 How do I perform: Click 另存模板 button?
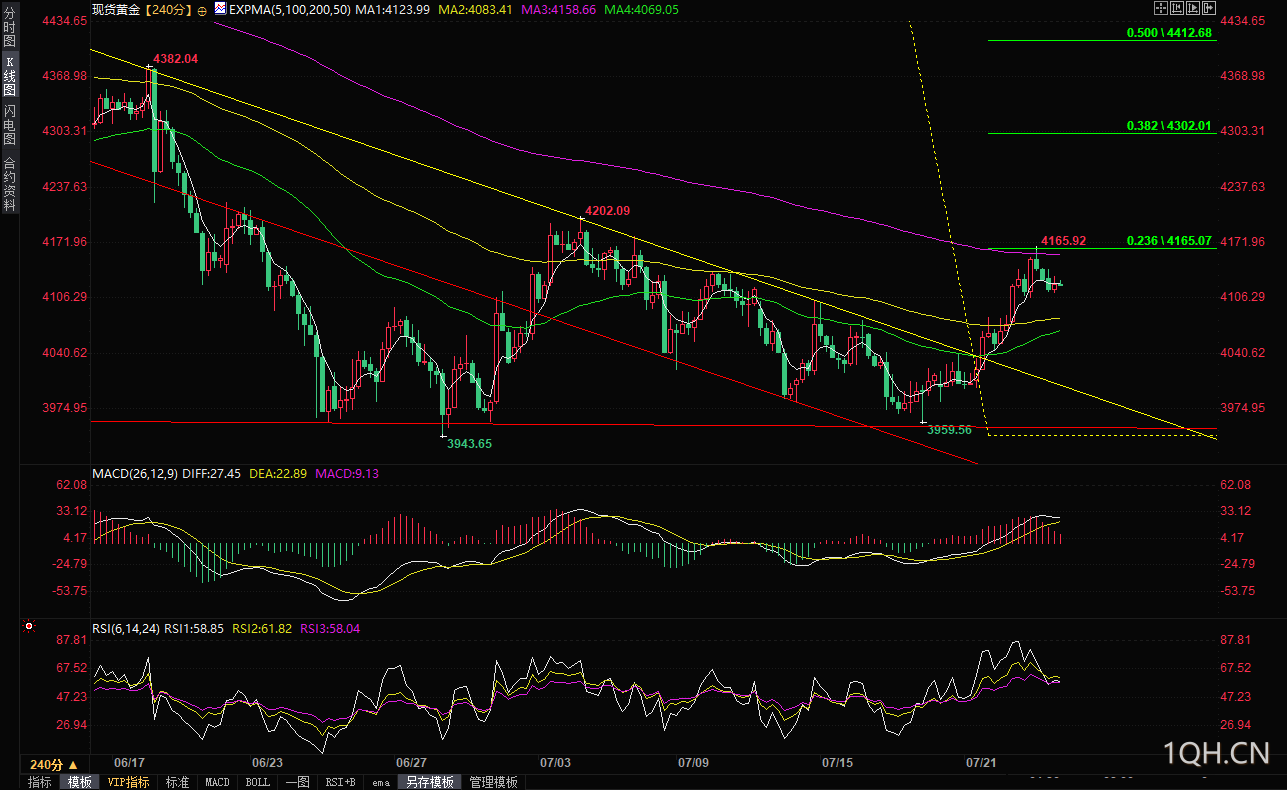[x=429, y=782]
